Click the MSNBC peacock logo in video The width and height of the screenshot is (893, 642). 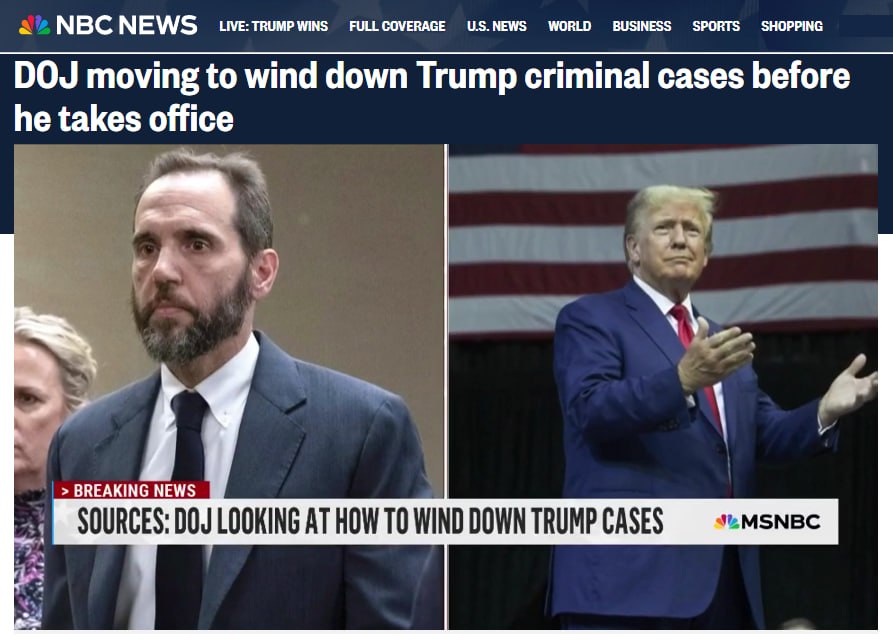coord(726,521)
